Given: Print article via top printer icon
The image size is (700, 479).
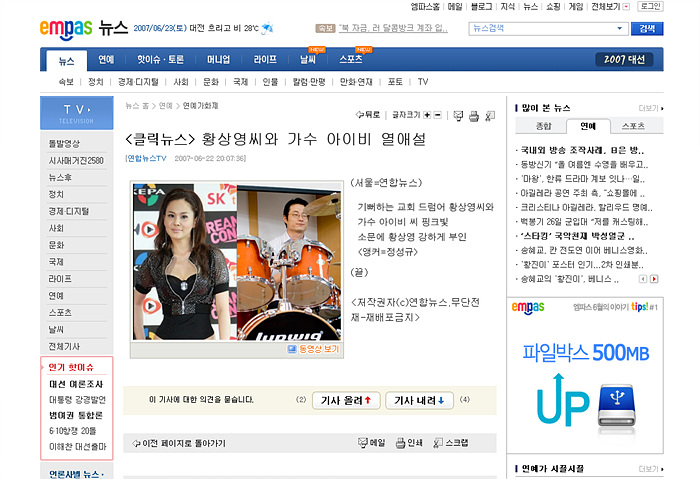Looking at the screenshot, I should click(x=474, y=116).
